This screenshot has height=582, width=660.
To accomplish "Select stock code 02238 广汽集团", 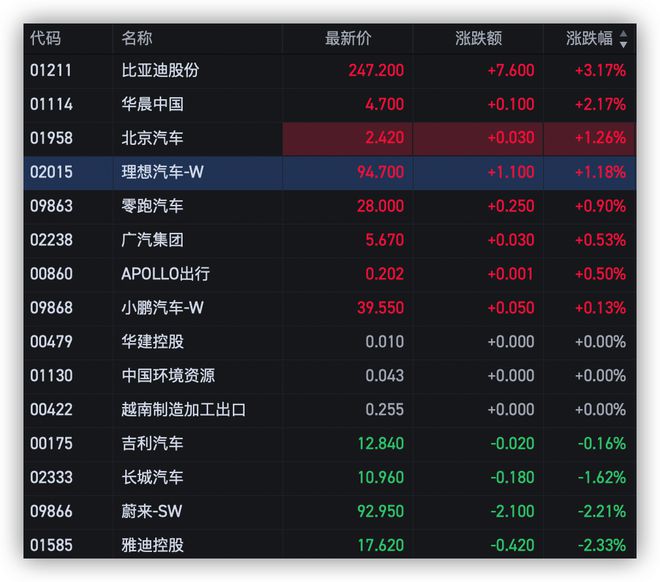I will click(51, 240).
